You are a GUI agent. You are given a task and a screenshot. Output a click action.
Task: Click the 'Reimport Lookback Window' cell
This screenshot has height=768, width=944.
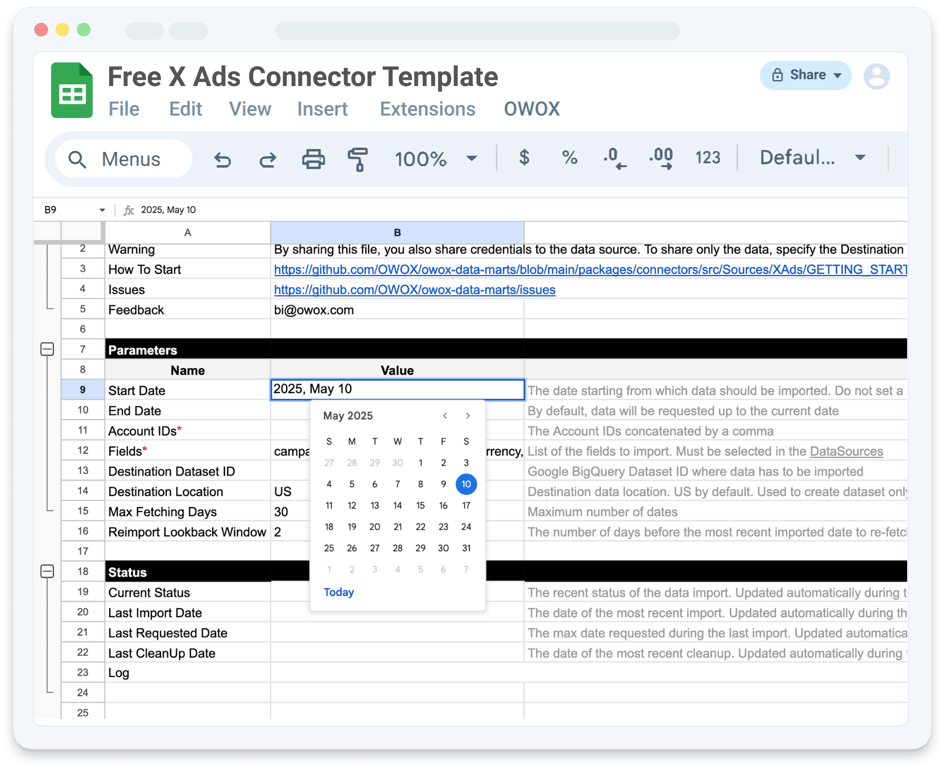pos(188,532)
